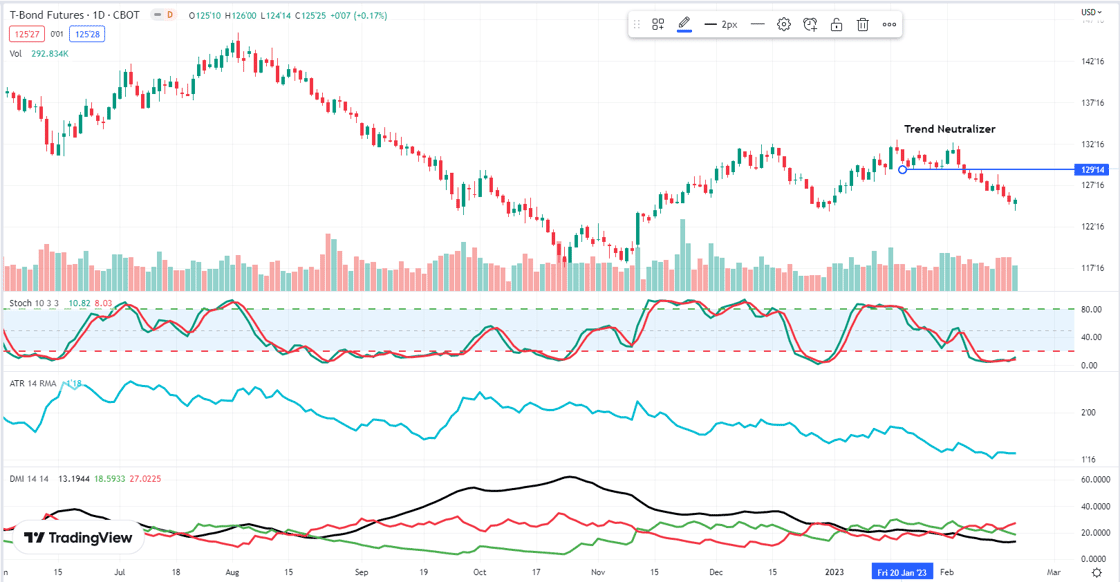This screenshot has width=1120, height=582.
Task: Click the 292.834K volume value
Action: [x=50, y=54]
